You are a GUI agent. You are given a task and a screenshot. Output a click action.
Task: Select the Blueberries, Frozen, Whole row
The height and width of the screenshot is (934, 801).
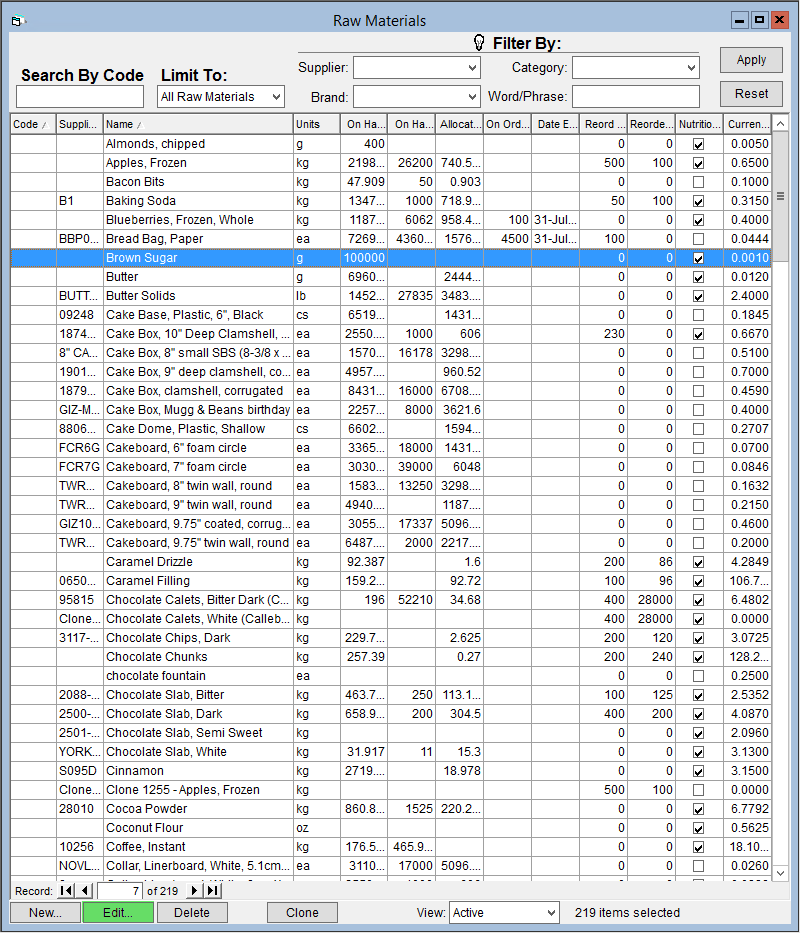pyautogui.click(x=391, y=220)
